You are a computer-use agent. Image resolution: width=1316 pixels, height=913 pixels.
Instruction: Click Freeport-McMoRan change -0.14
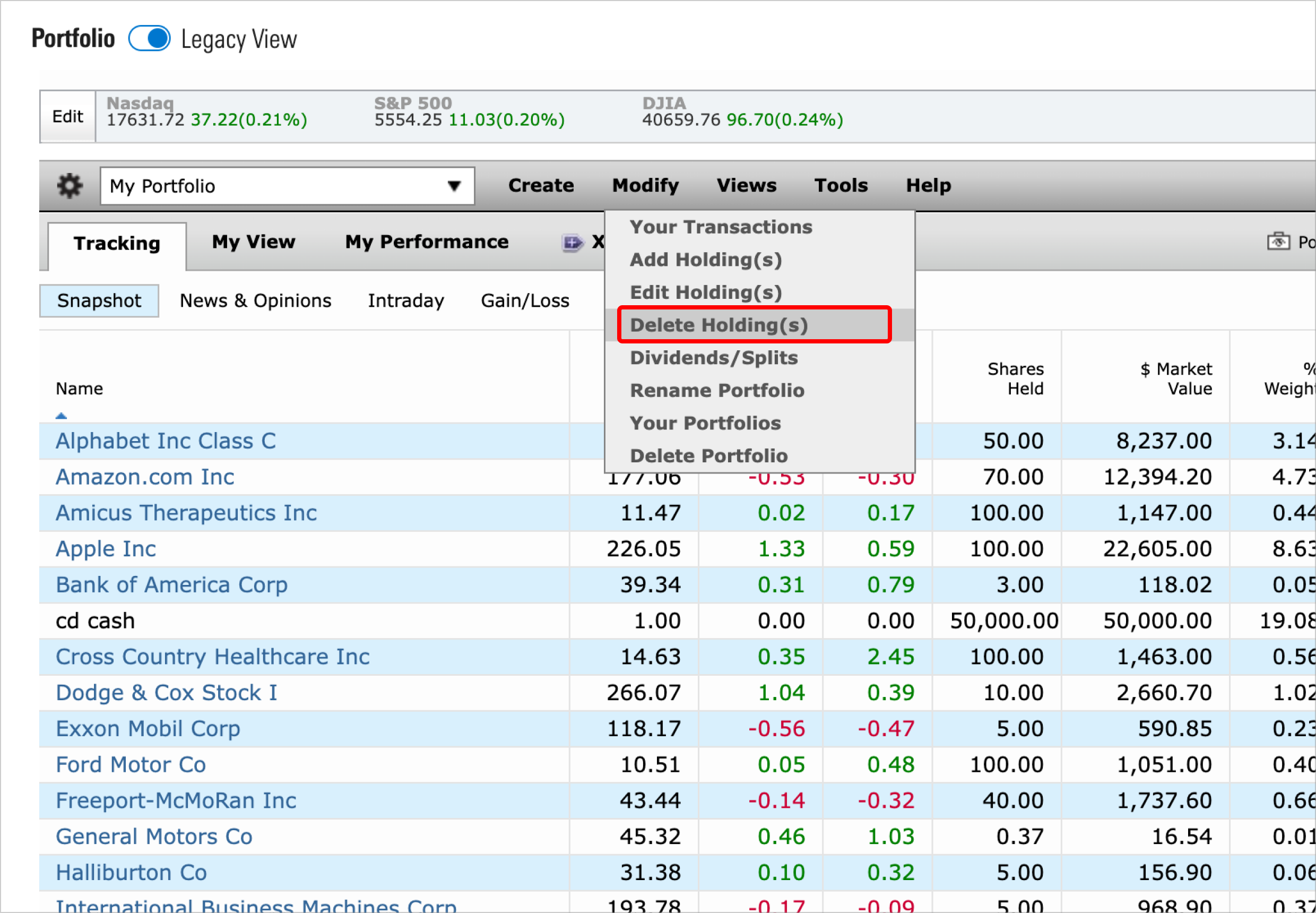point(776,801)
